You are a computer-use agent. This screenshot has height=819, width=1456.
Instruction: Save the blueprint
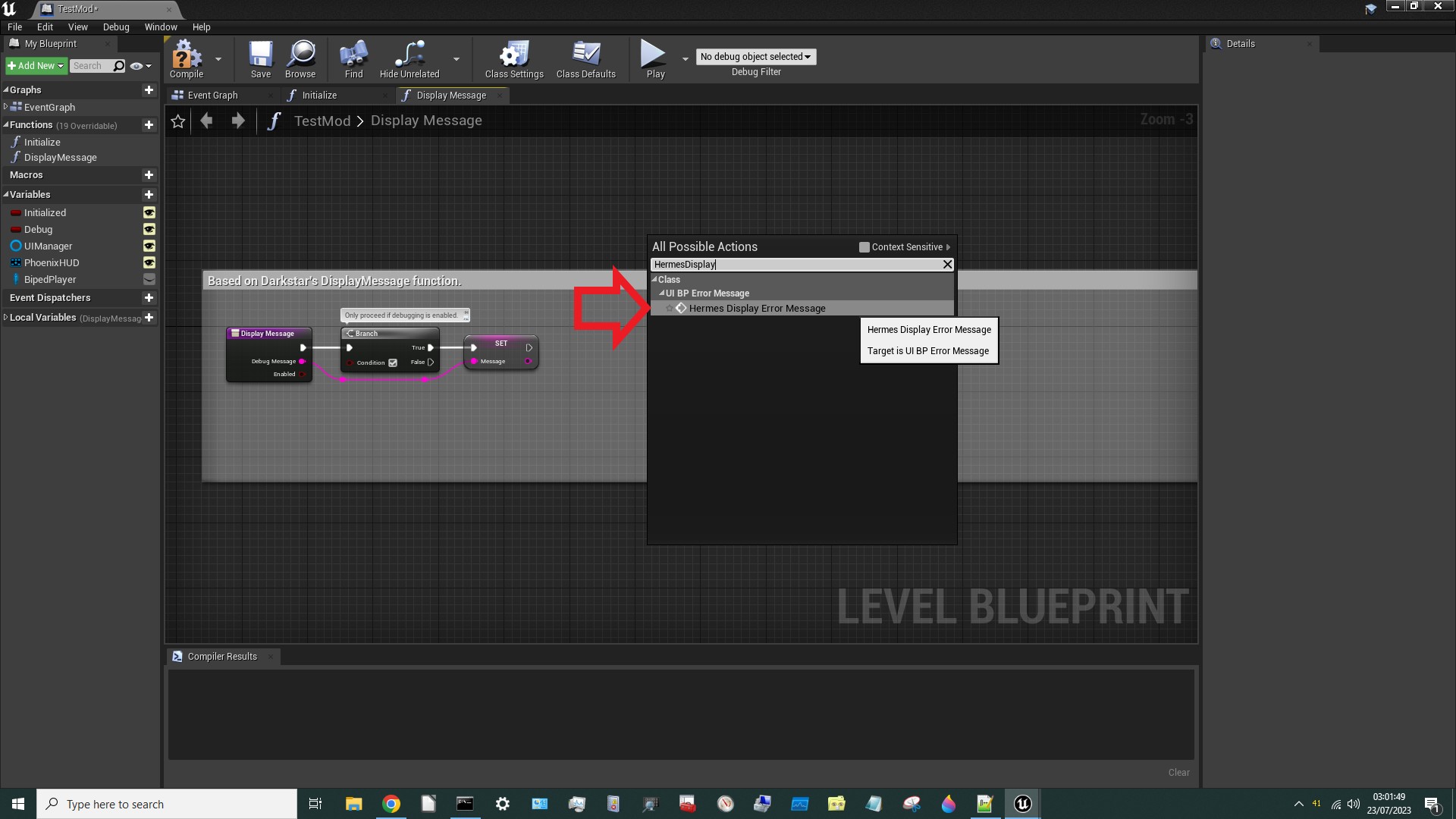point(260,59)
